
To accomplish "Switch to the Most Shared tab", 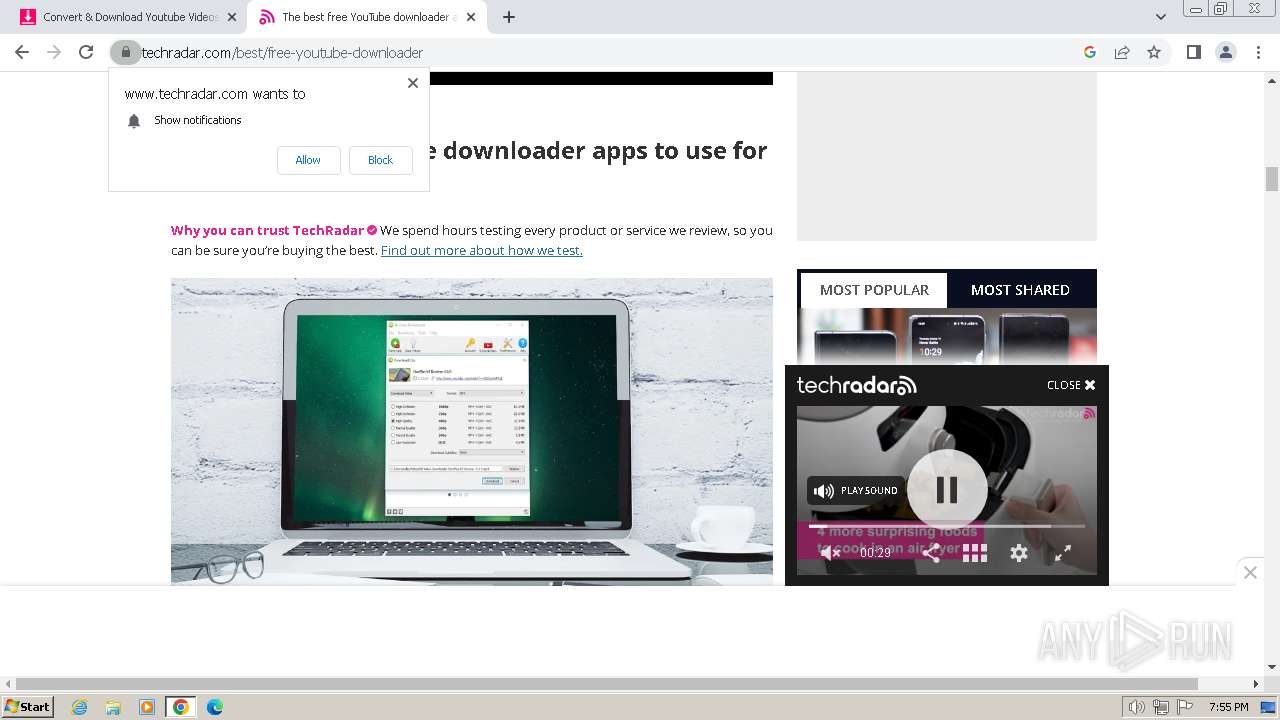I will 1020,290.
